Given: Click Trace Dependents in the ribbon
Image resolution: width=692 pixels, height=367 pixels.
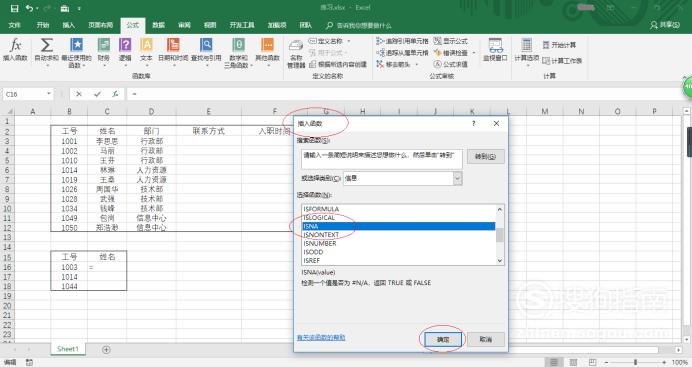Looking at the screenshot, I should [x=402, y=52].
